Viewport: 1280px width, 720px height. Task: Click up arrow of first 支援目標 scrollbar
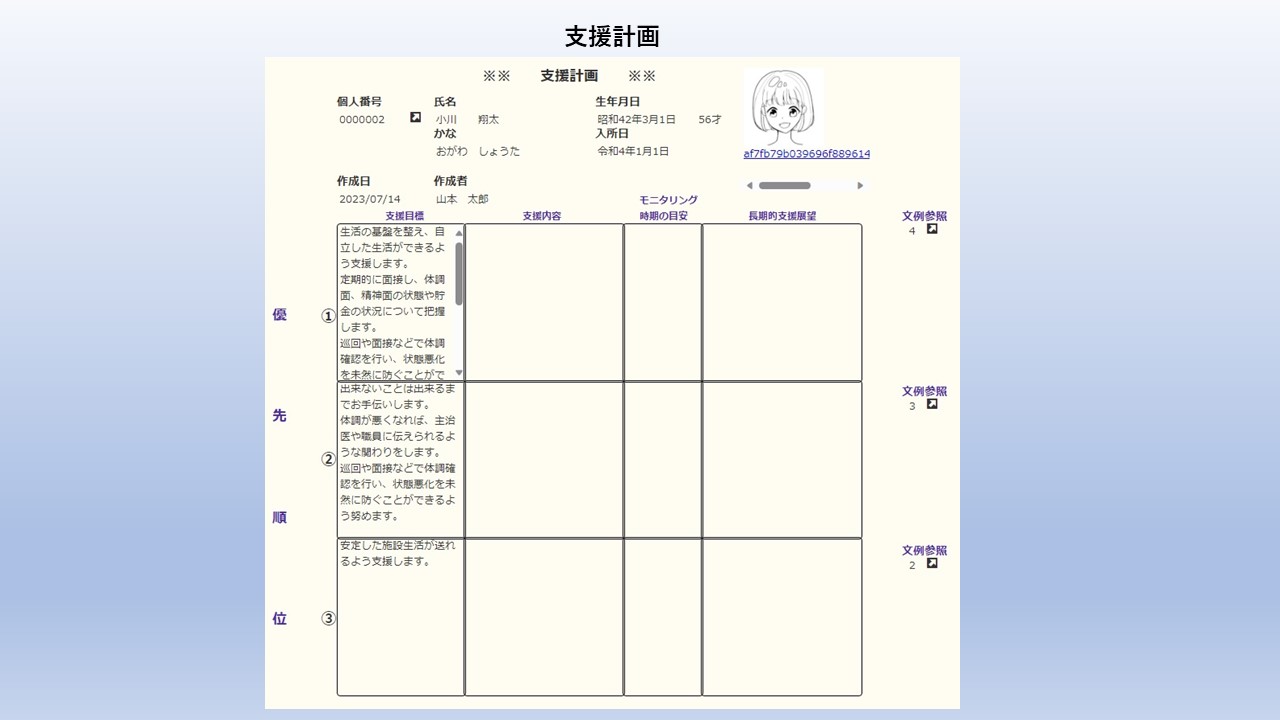[459, 233]
